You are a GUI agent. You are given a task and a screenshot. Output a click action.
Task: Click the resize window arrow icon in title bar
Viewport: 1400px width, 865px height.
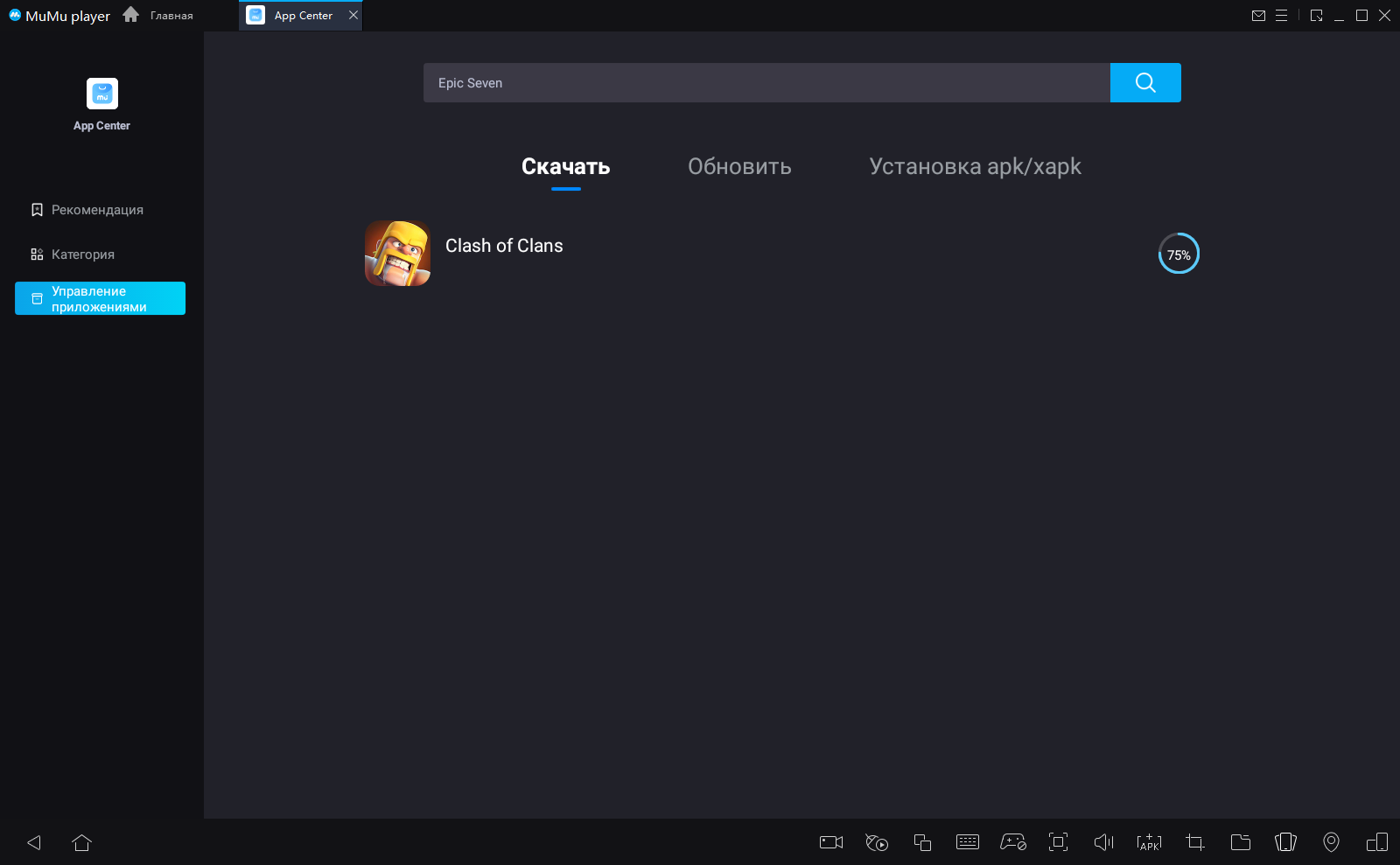(x=1316, y=15)
